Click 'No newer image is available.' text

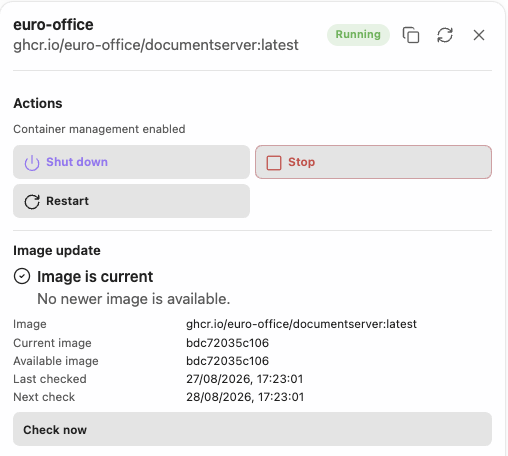coord(134,299)
